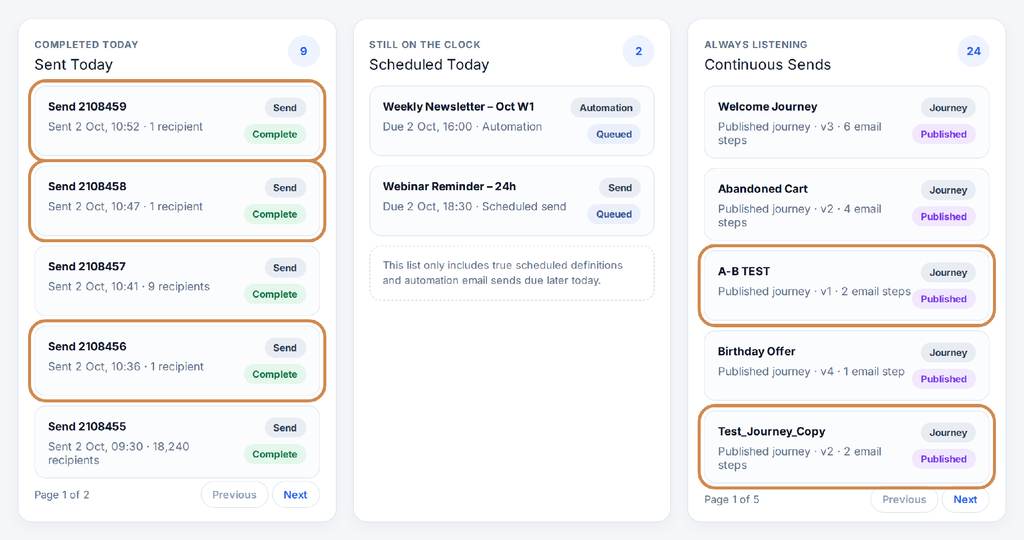Open the Send 2108458 card
Image resolution: width=1024 pixels, height=540 pixels.
[177, 200]
